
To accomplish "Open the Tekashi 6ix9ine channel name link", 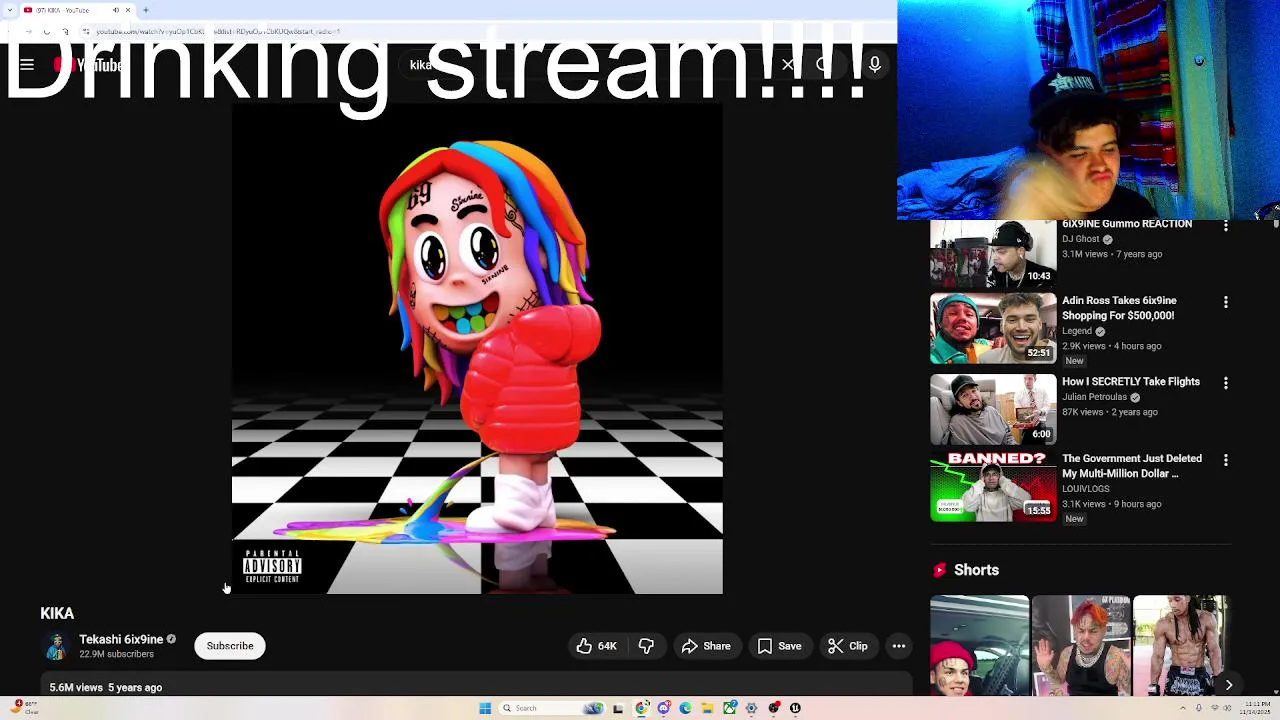I will pyautogui.click(x=121, y=639).
